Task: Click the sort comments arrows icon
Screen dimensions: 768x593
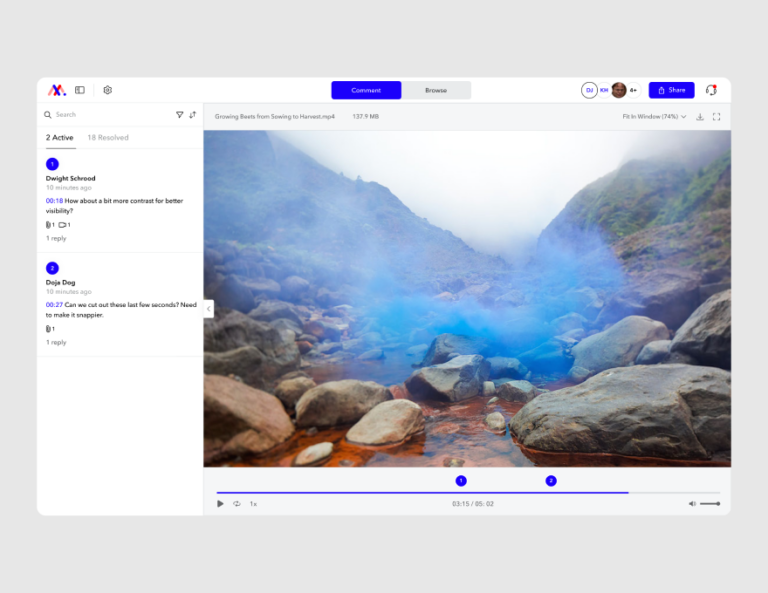Action: [x=193, y=115]
